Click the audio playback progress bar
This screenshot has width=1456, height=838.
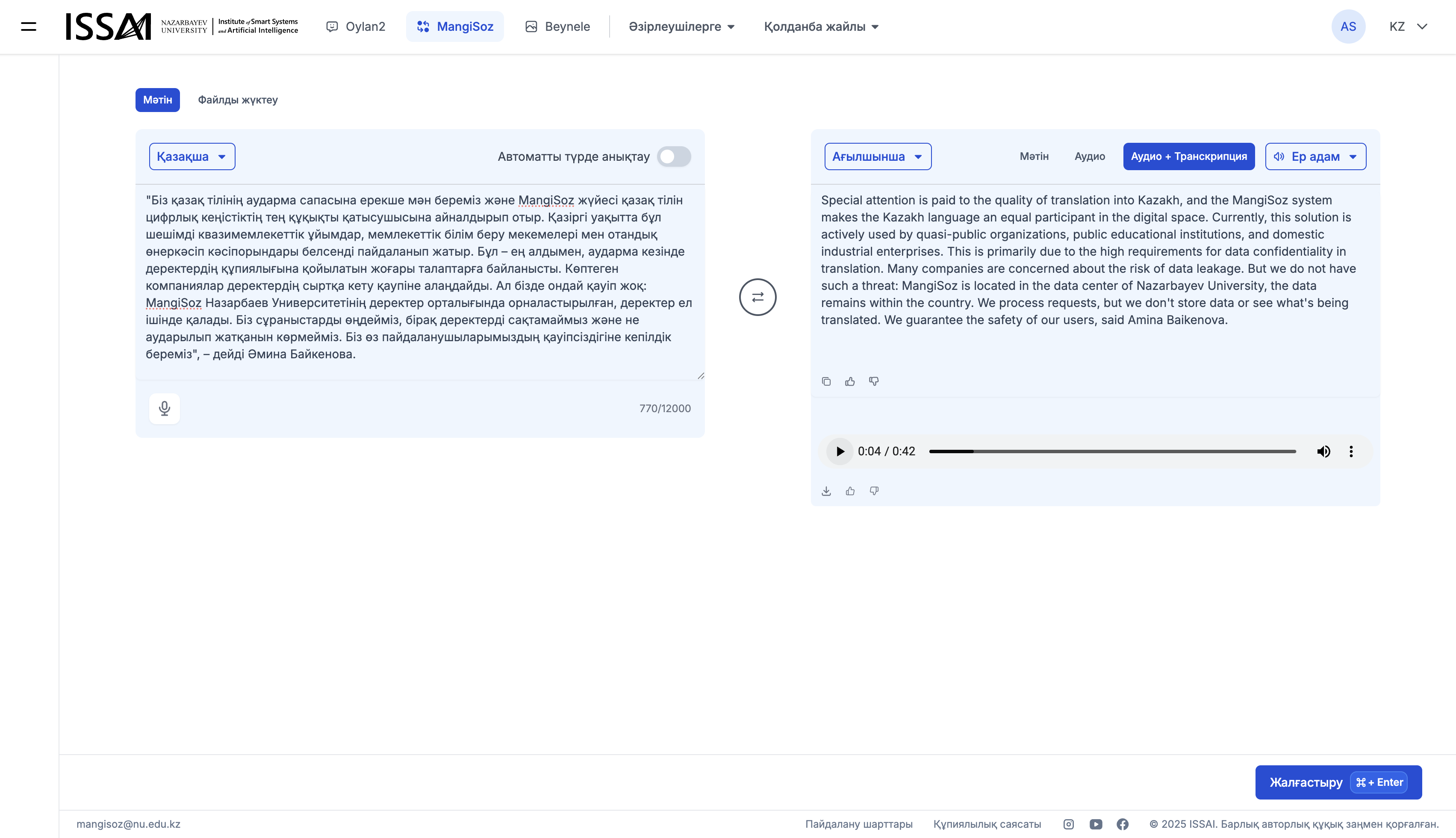[1112, 452]
